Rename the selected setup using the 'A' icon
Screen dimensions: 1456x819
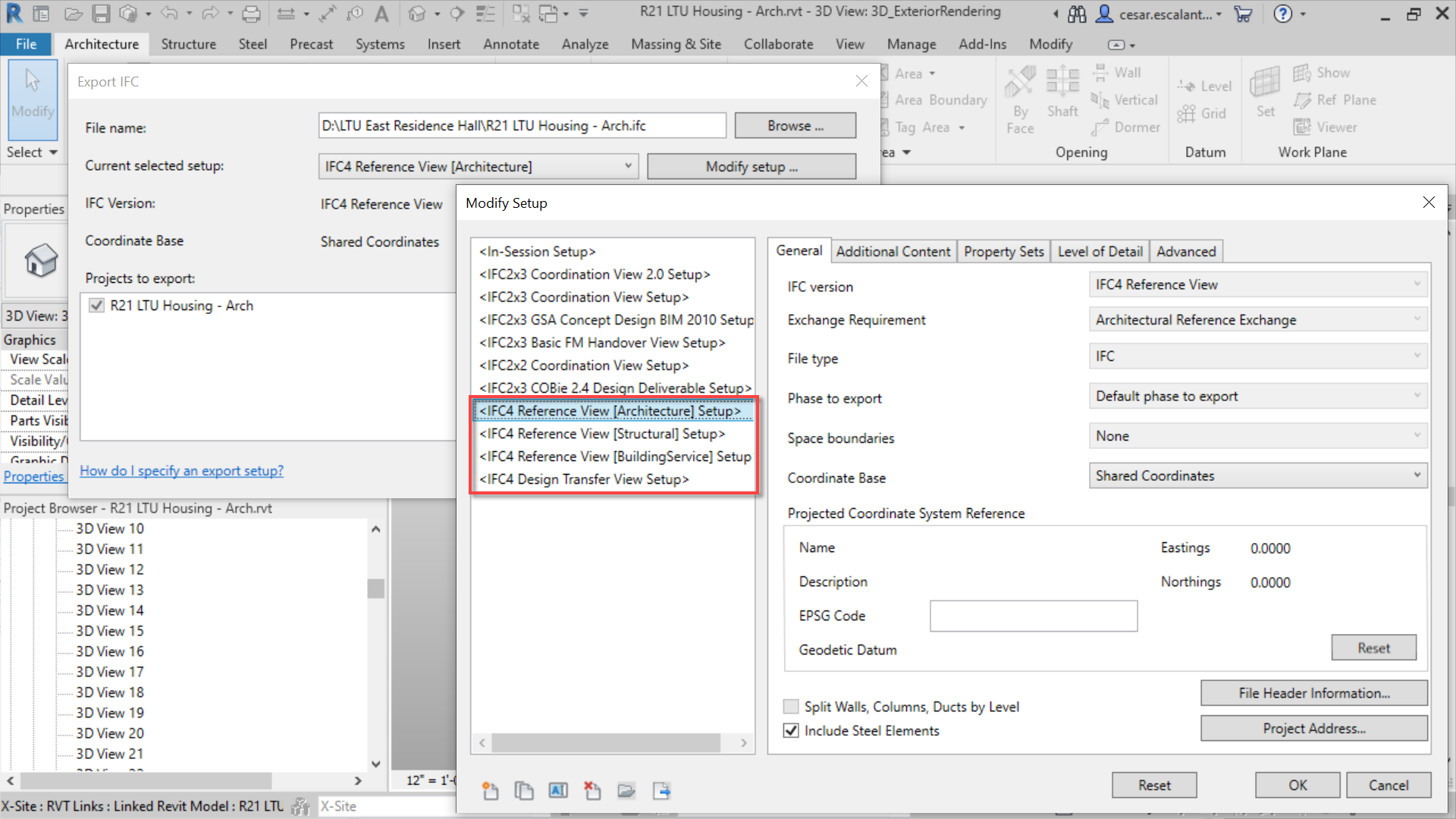point(558,791)
